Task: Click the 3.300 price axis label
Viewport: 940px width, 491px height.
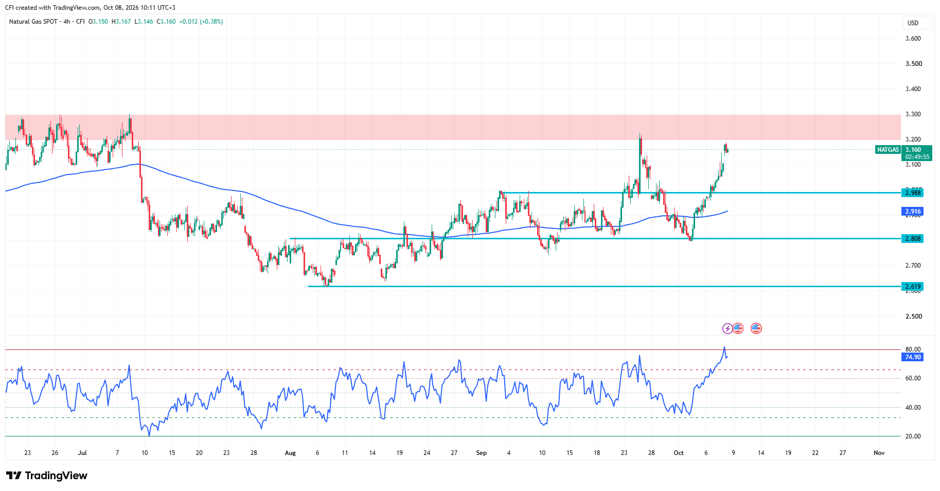Action: pos(913,114)
